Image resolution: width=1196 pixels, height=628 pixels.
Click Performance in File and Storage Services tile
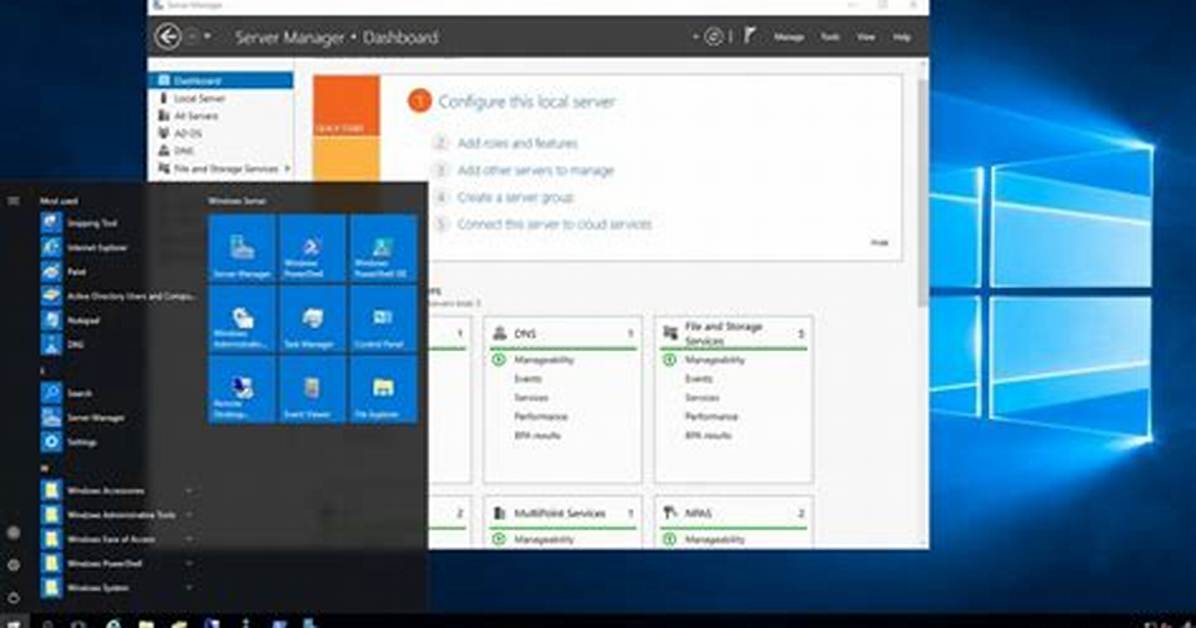(x=712, y=417)
